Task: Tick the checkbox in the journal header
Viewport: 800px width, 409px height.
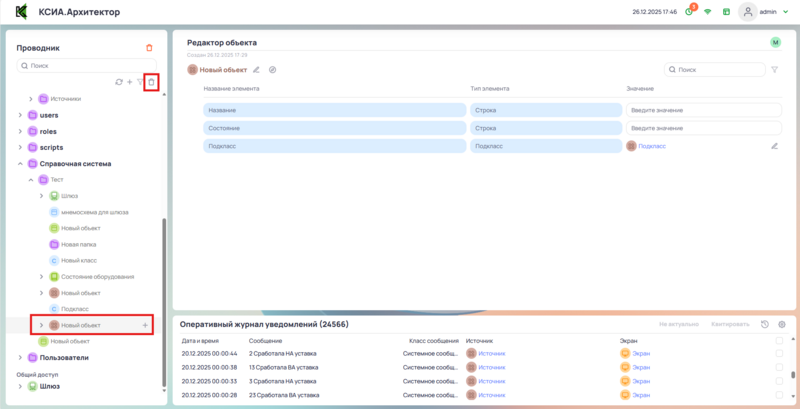Action: (780, 341)
